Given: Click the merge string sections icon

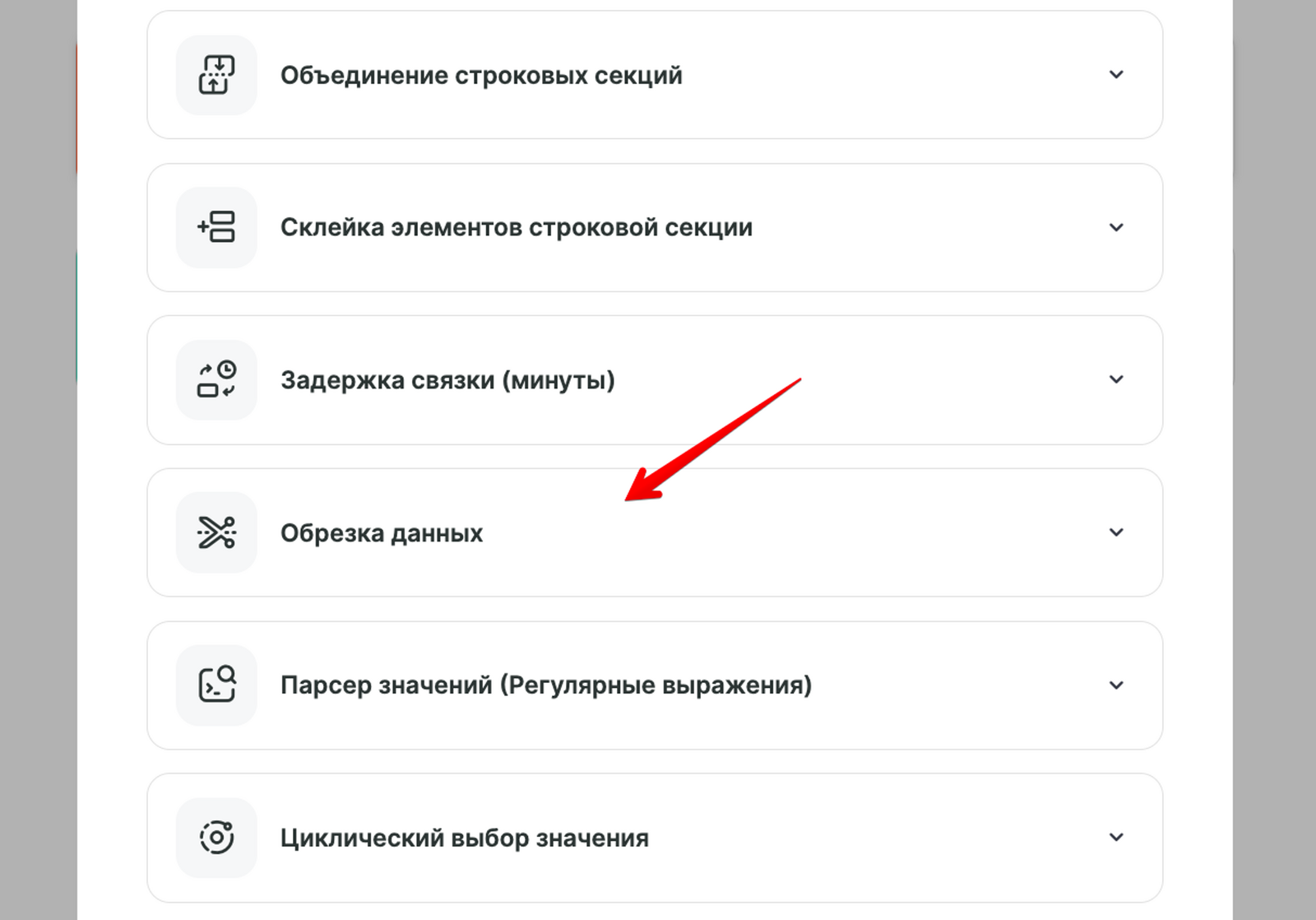Looking at the screenshot, I should pos(216,75).
